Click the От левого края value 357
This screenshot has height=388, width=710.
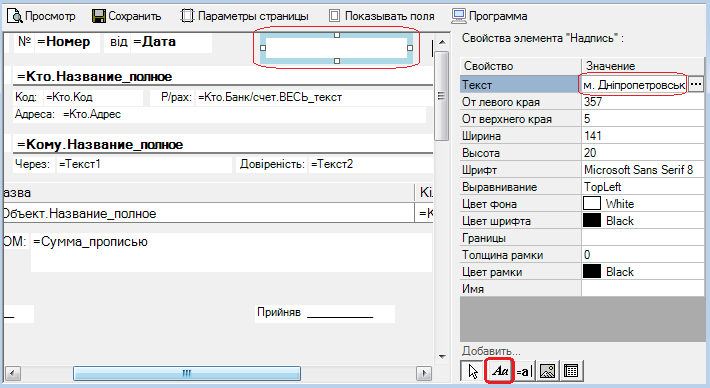click(x=643, y=102)
